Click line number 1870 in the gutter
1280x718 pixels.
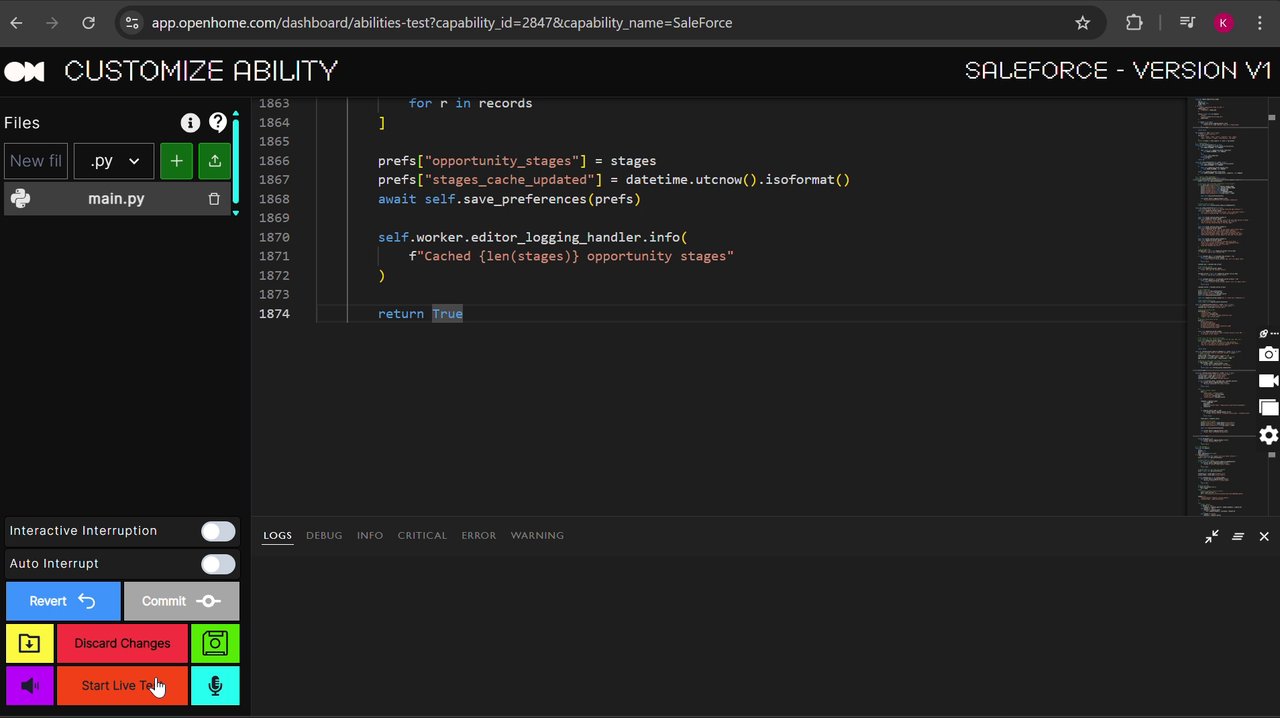click(x=274, y=238)
